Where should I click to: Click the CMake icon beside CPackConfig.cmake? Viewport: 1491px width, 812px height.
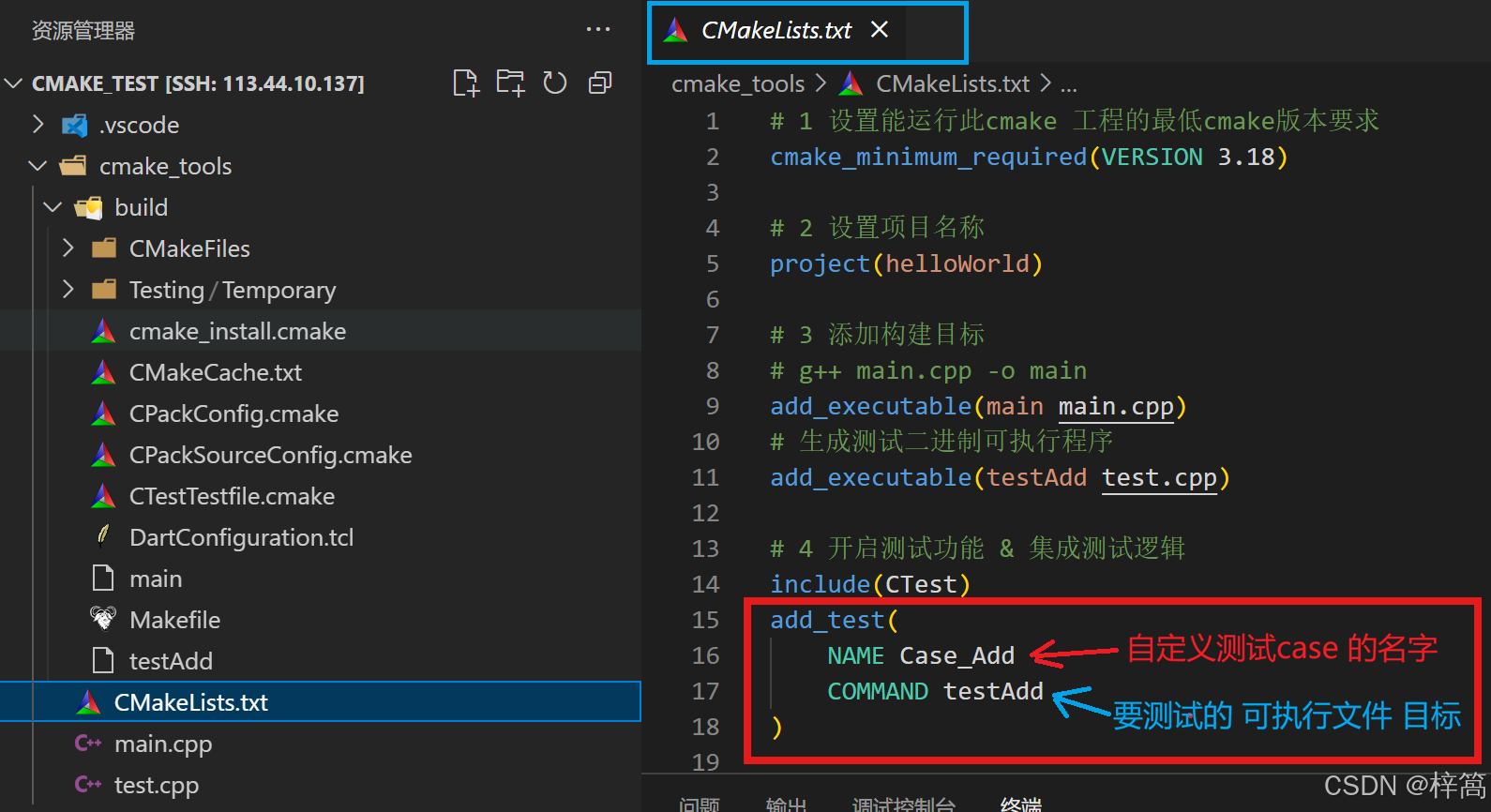pyautogui.click(x=103, y=414)
